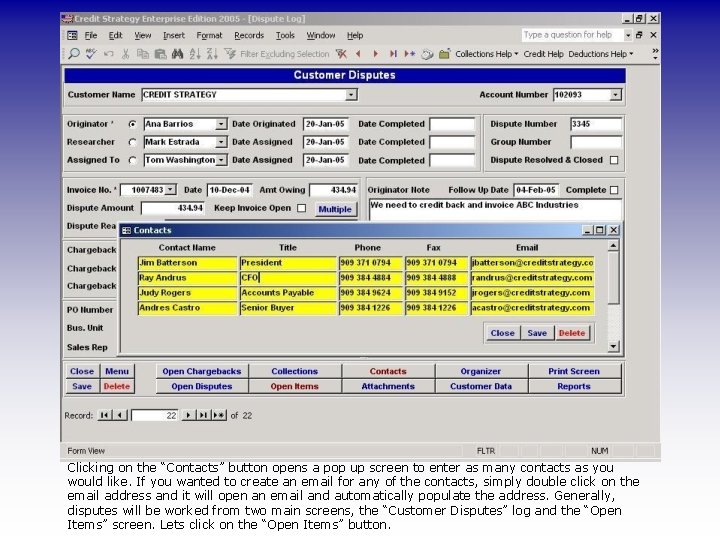Open the Attachments button
This screenshot has width=720, height=540.
pos(388,387)
